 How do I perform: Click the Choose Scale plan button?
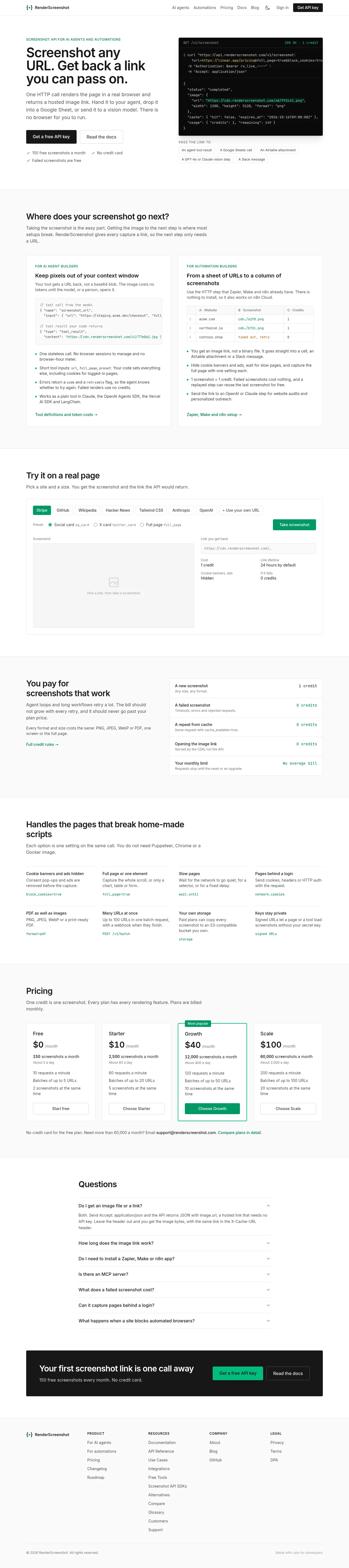click(288, 1108)
